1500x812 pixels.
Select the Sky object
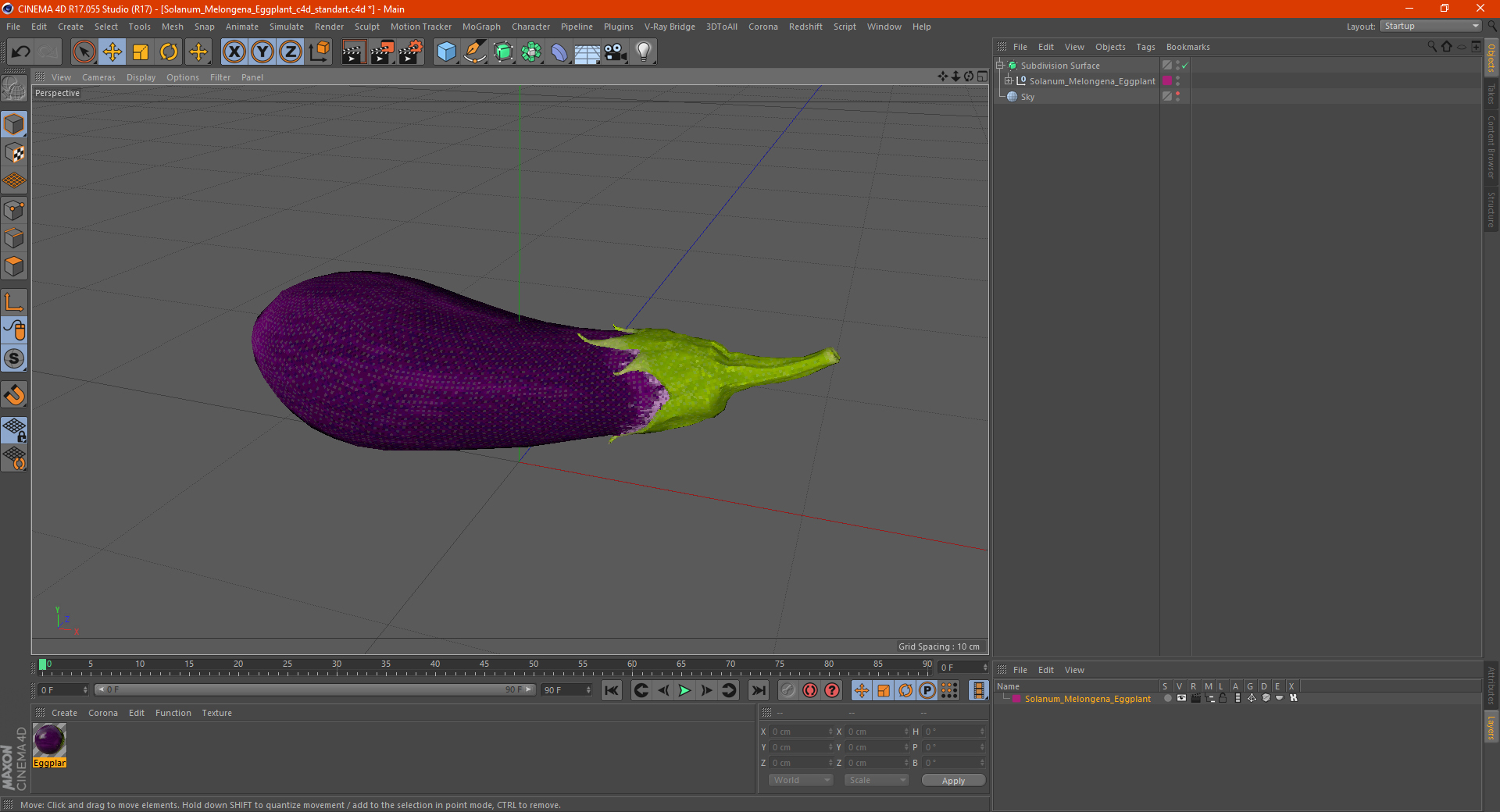click(1027, 97)
